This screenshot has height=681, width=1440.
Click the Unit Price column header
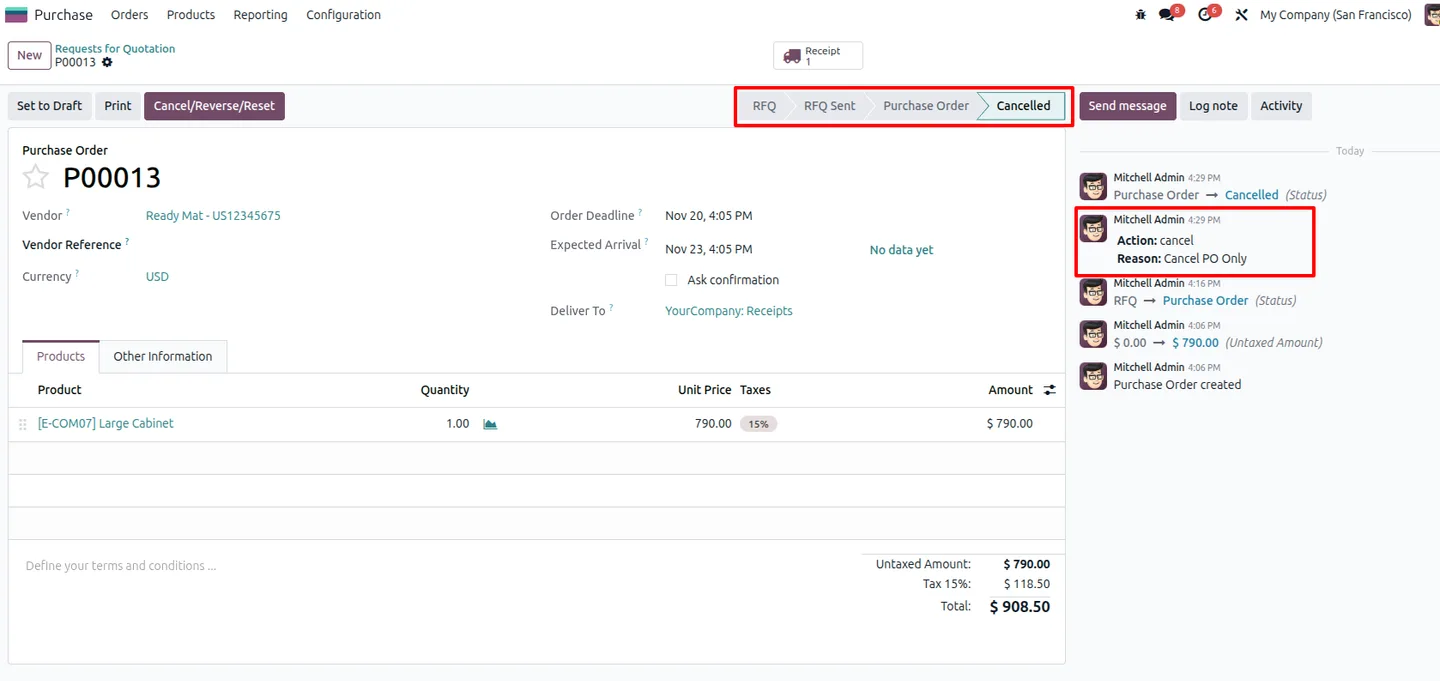point(705,390)
